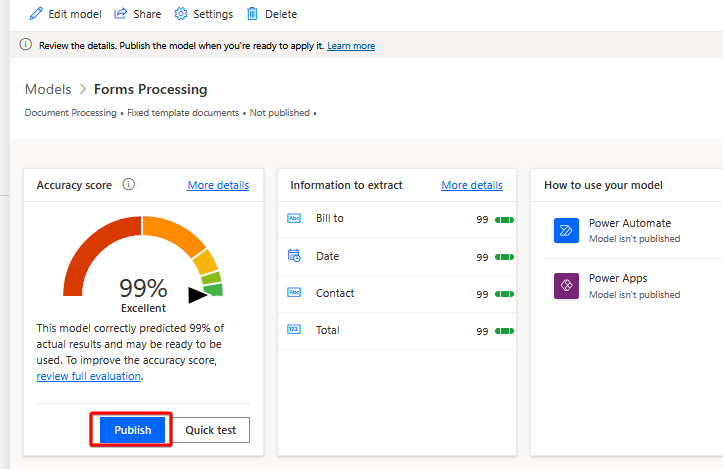Follow the Learn more link
Screen dimensions: 723x469
click(351, 46)
